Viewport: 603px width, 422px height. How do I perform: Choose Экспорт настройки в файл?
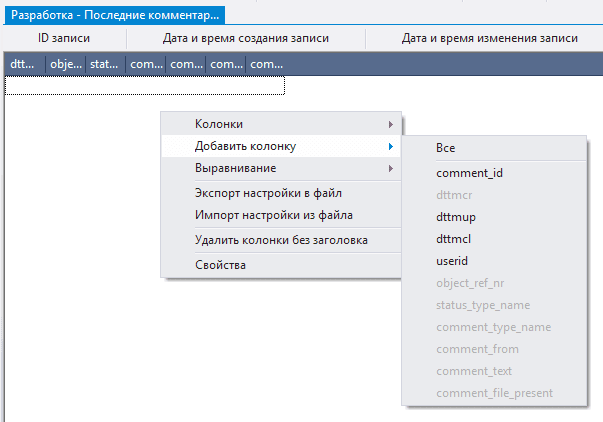click(268, 192)
